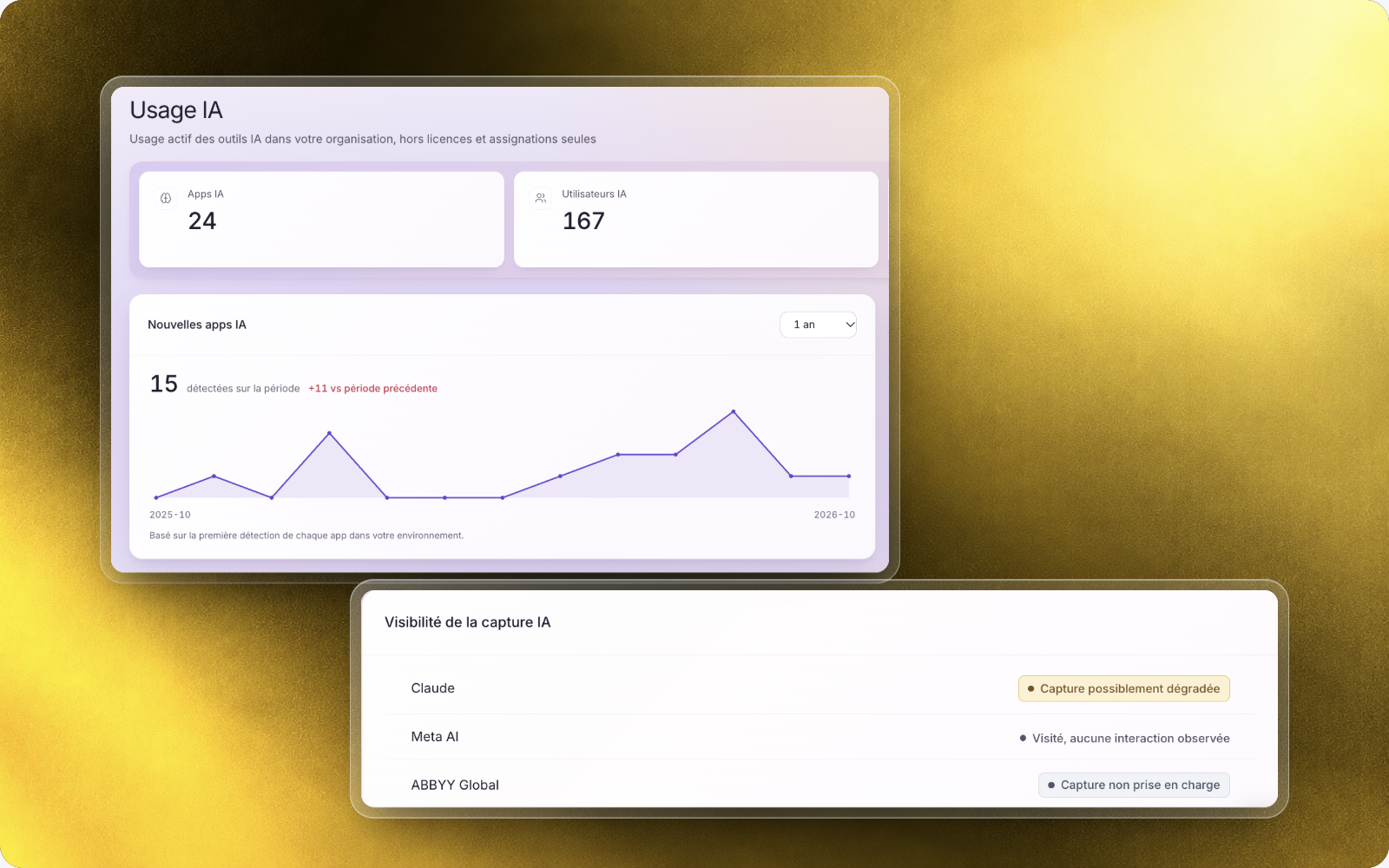
Task: Click the 'Usage IA' page title
Action: (x=176, y=111)
